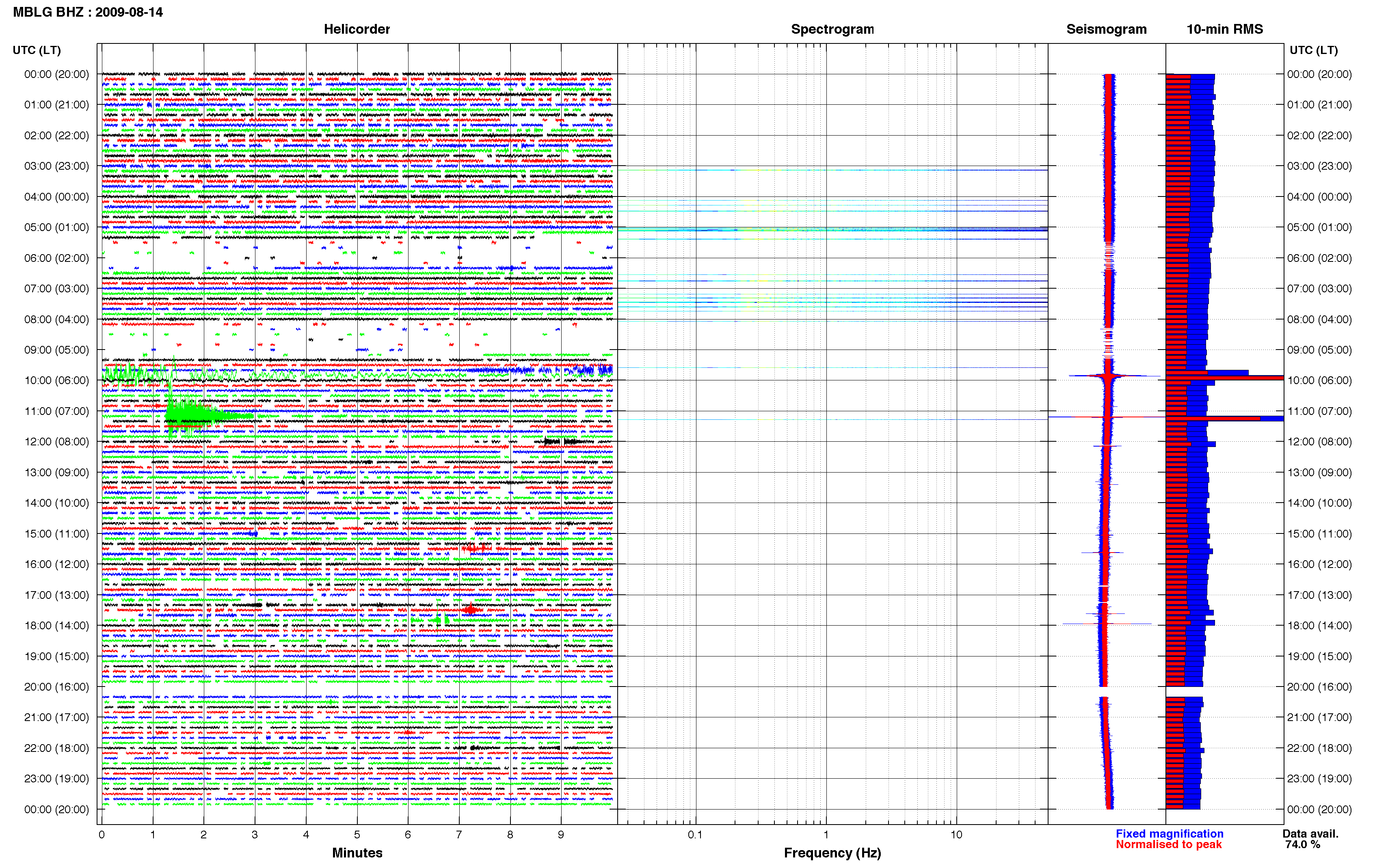This screenshot has width=1388, height=868.
Task: Click the title 'MBLG BHZ : 2009-08-14'
Action: click(88, 12)
